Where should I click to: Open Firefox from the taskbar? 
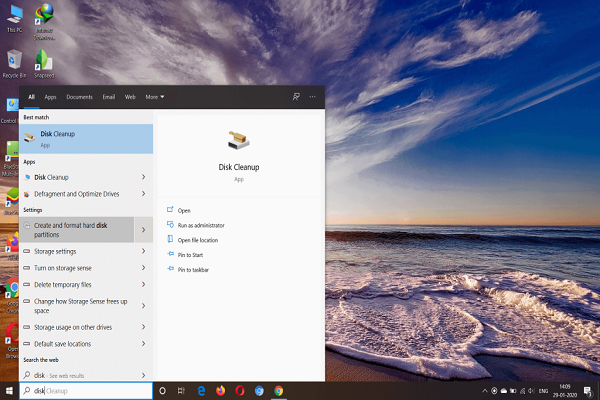(220, 390)
